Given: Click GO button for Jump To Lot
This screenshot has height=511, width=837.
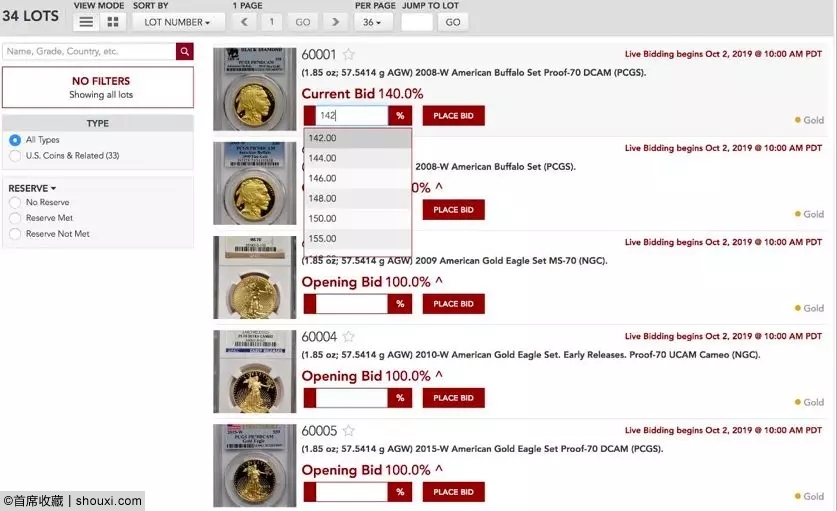Looking at the screenshot, I should pos(453,22).
